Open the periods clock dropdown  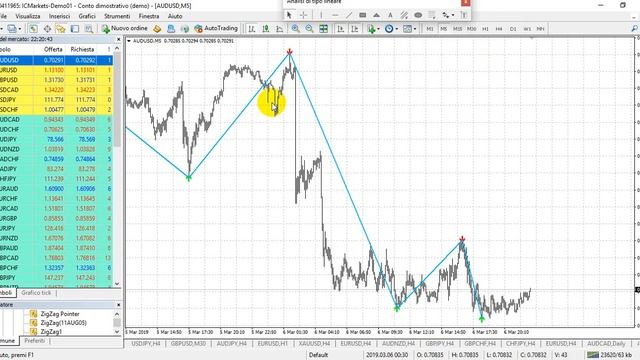click(x=391, y=29)
